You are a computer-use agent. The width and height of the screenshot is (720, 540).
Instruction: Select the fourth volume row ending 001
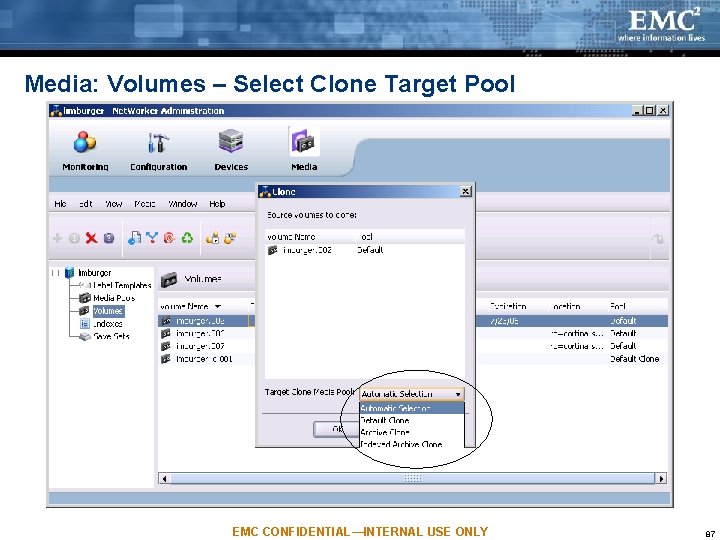pos(413,359)
